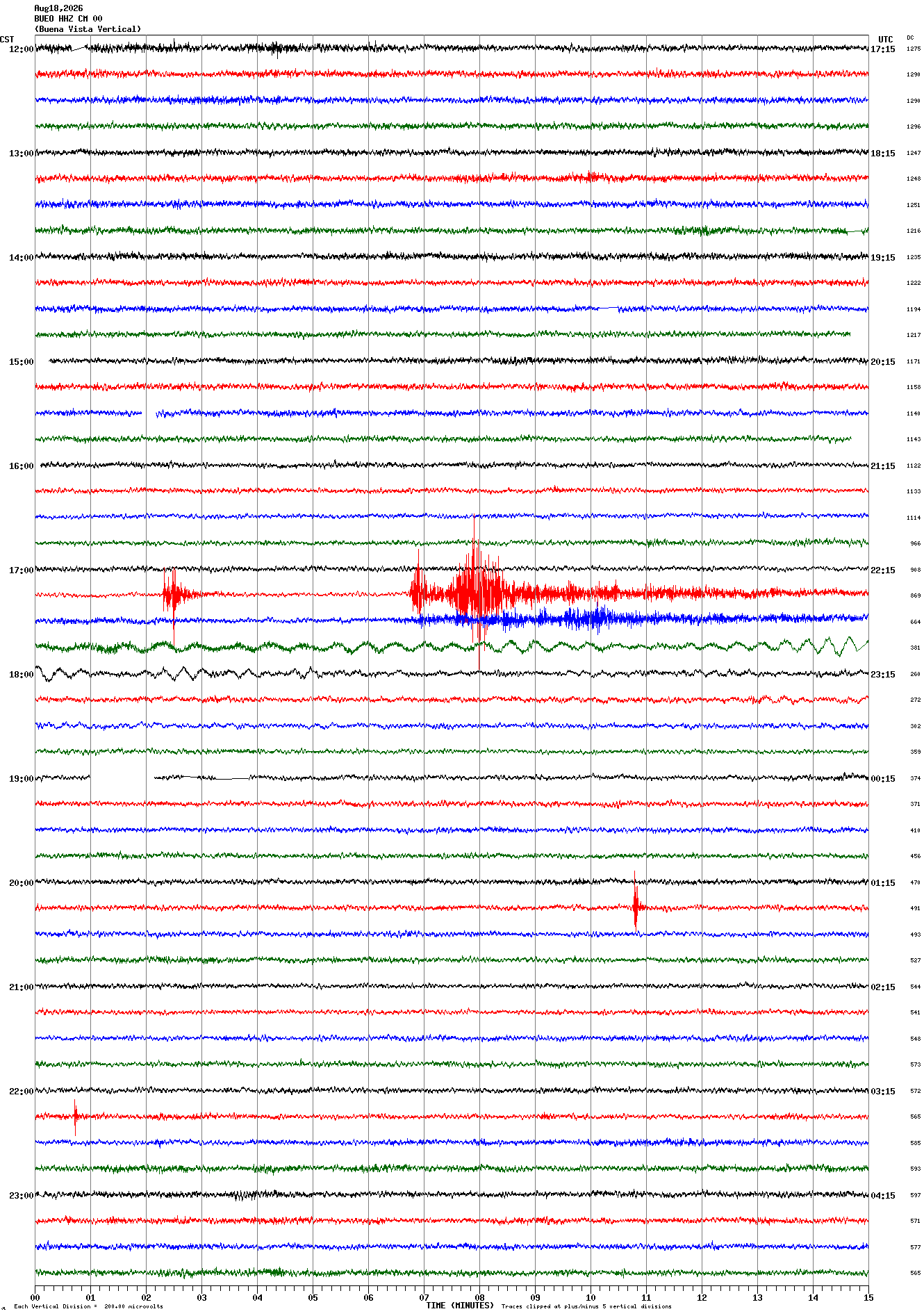Click the 23:15 UTC time label
The image size is (924, 1316).
[x=883, y=675]
